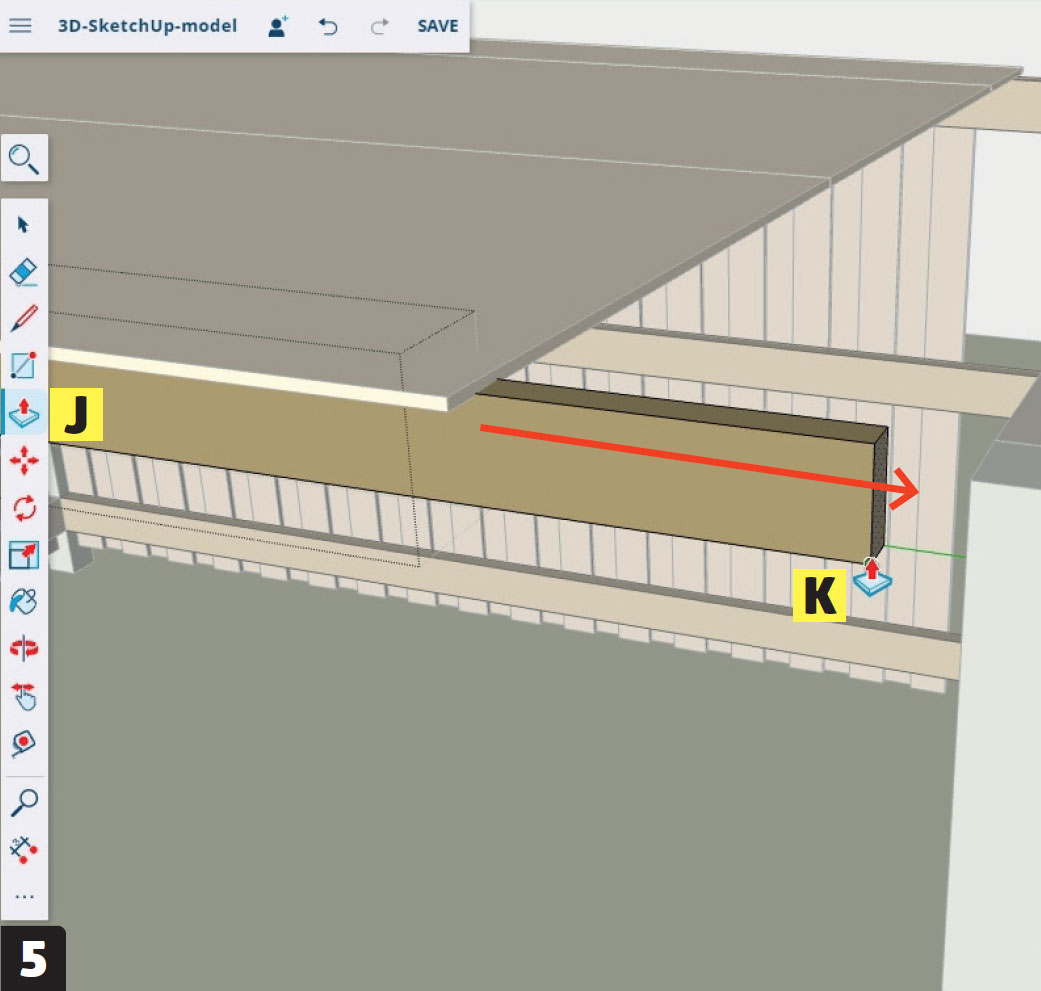Viewport: 1041px width, 991px height.
Task: Click the 3D-SketchUp-model file name
Action: click(x=148, y=26)
